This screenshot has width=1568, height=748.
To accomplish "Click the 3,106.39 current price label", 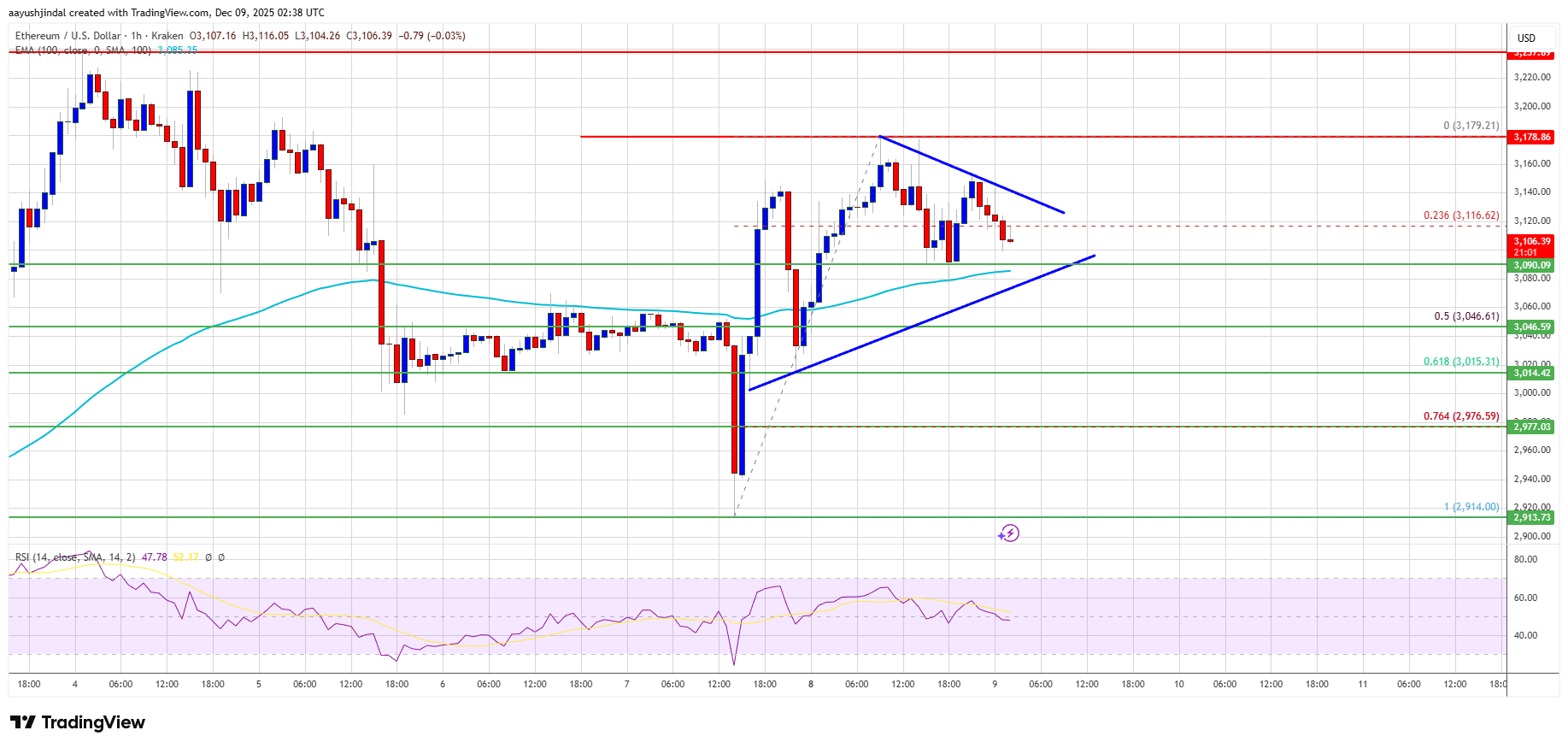I will (1531, 242).
